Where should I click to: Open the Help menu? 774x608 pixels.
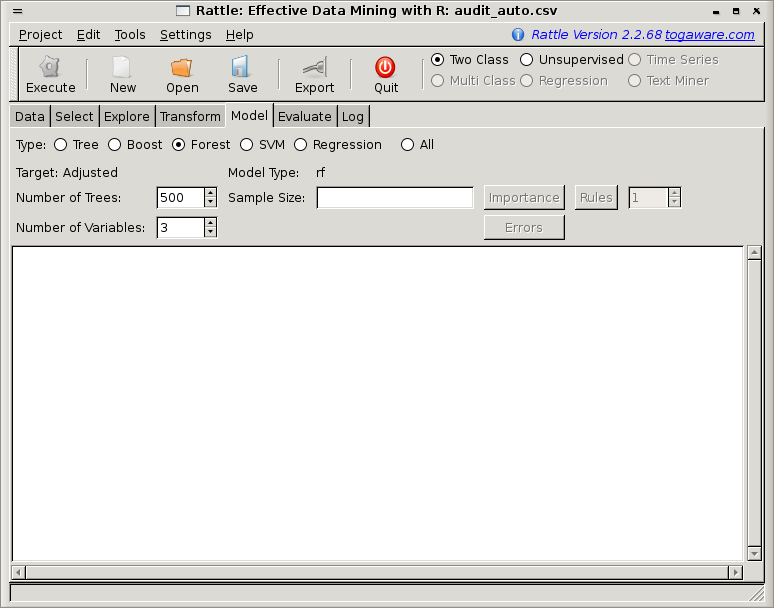(x=239, y=35)
